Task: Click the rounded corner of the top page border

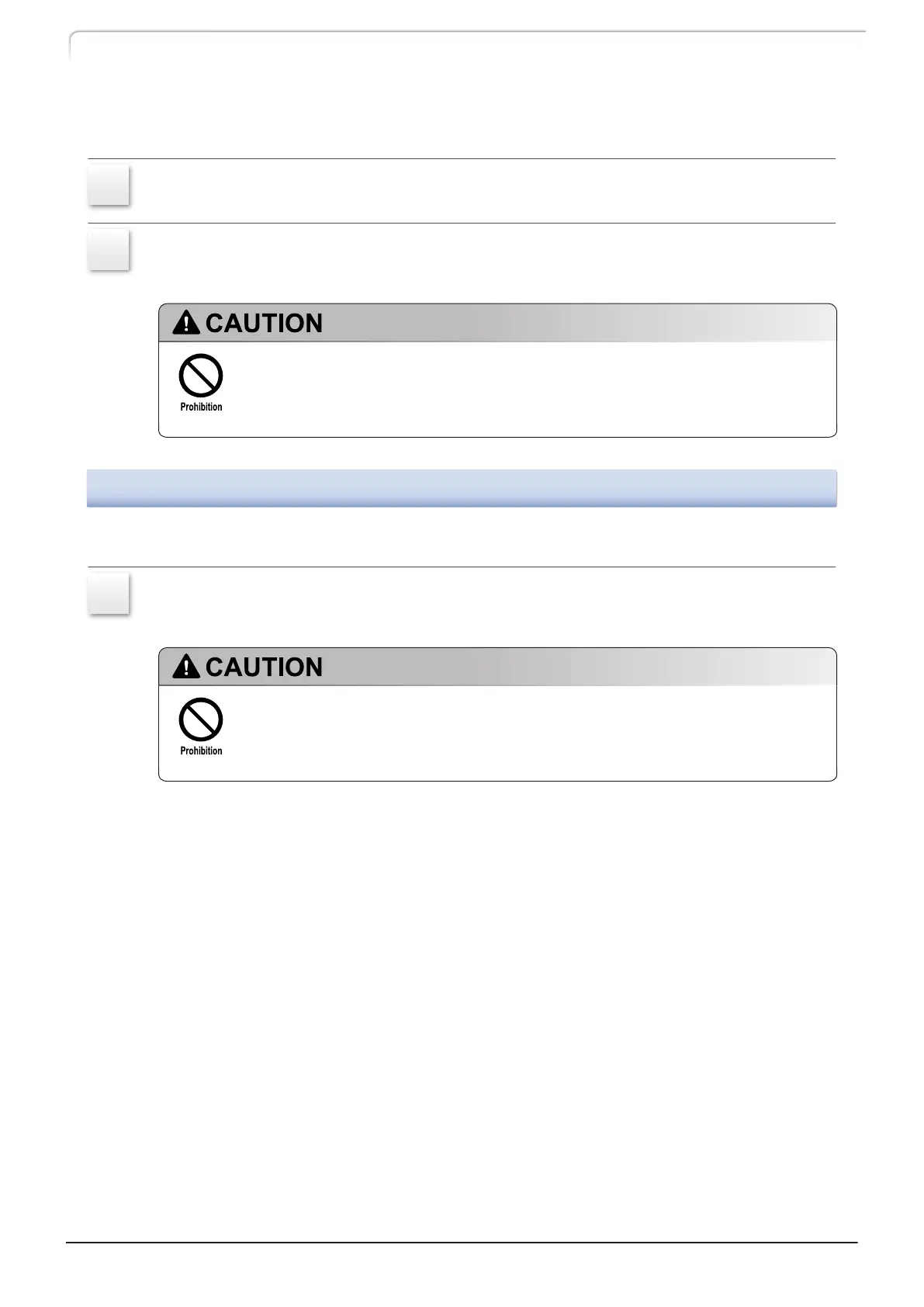Action: [76, 39]
